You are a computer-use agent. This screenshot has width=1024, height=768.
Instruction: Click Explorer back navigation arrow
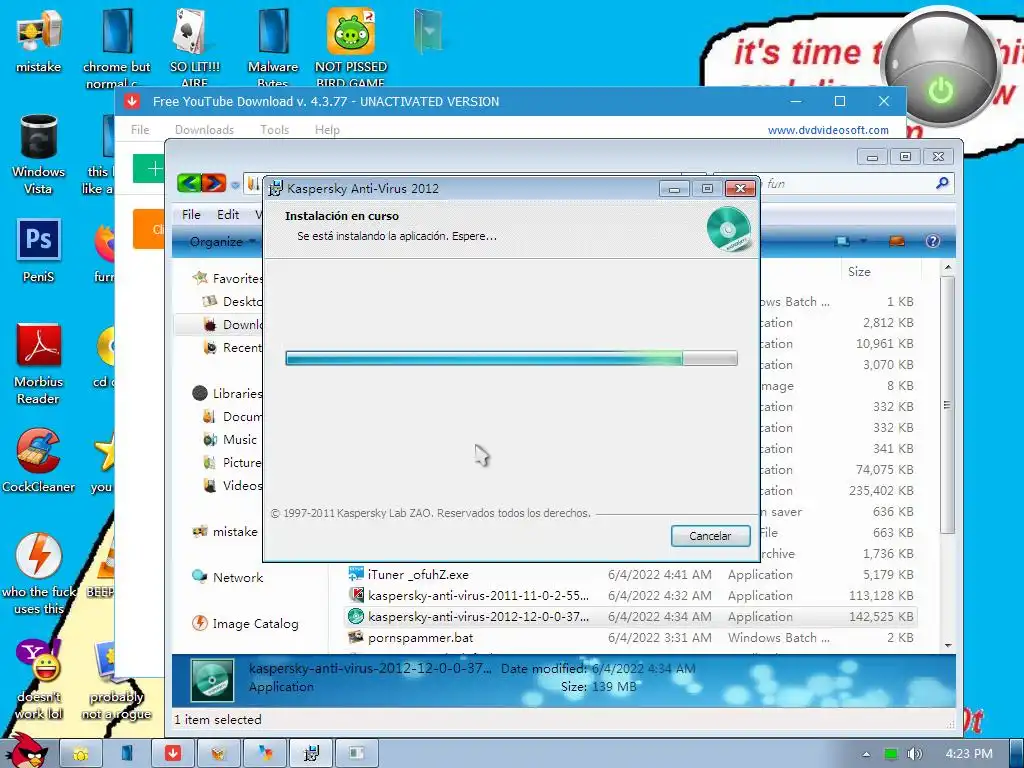(x=189, y=183)
